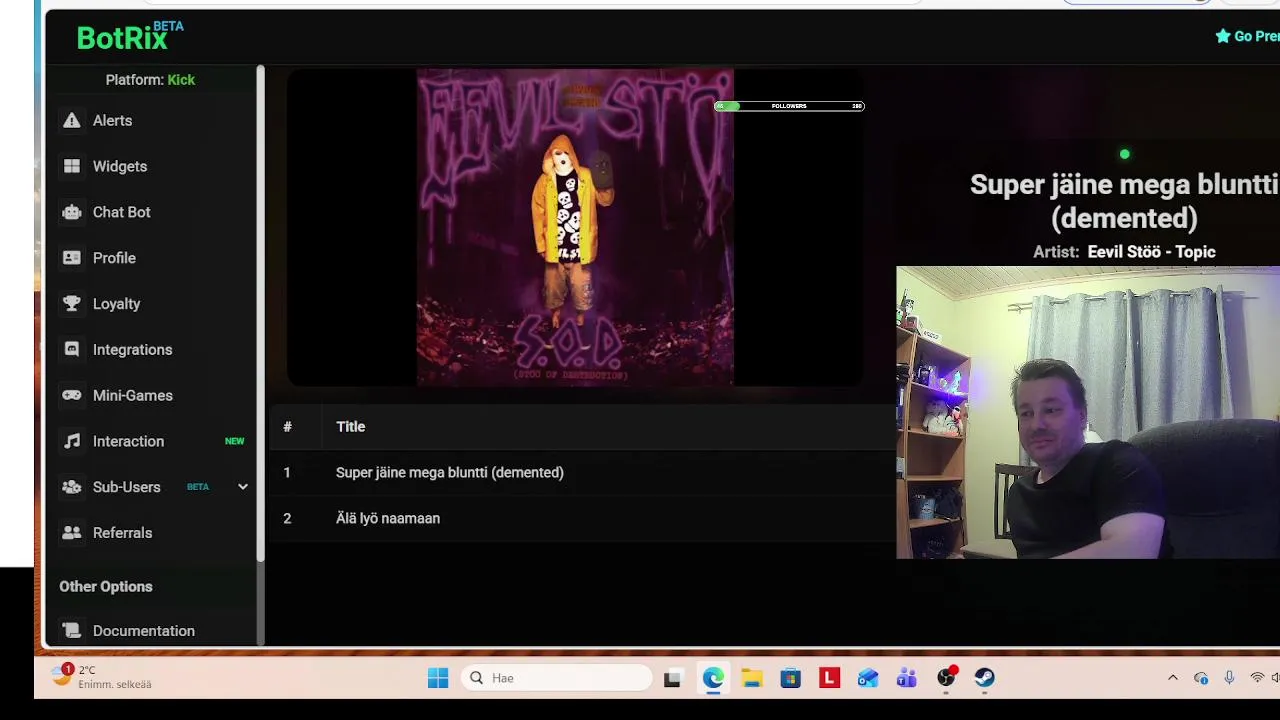Select song row Super jäine mega bluntti
This screenshot has width=1280, height=720.
[x=582, y=472]
